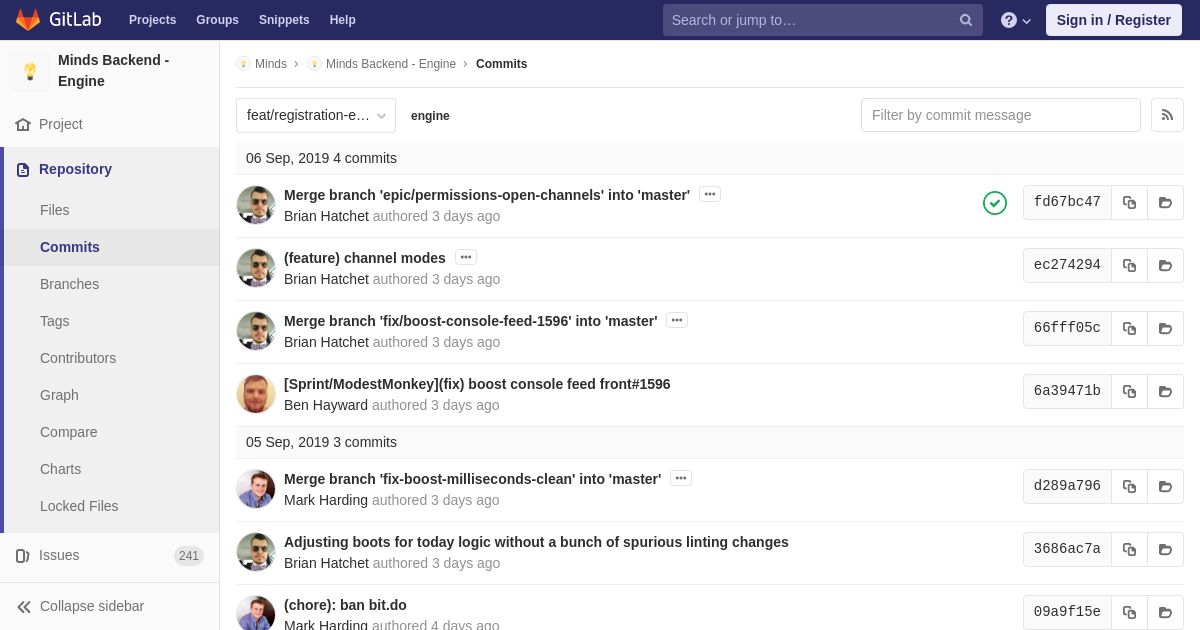Click the Issues icon in sidebar

[x=23, y=555]
